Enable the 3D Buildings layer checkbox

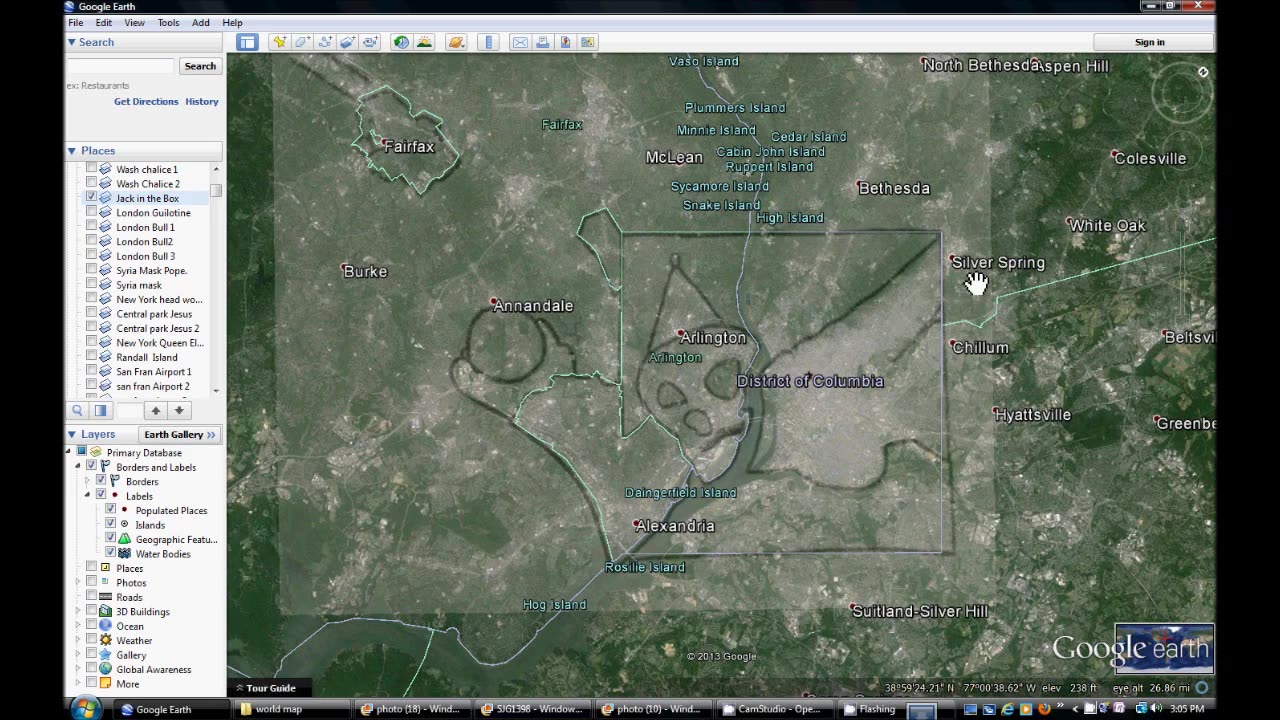[x=91, y=610]
